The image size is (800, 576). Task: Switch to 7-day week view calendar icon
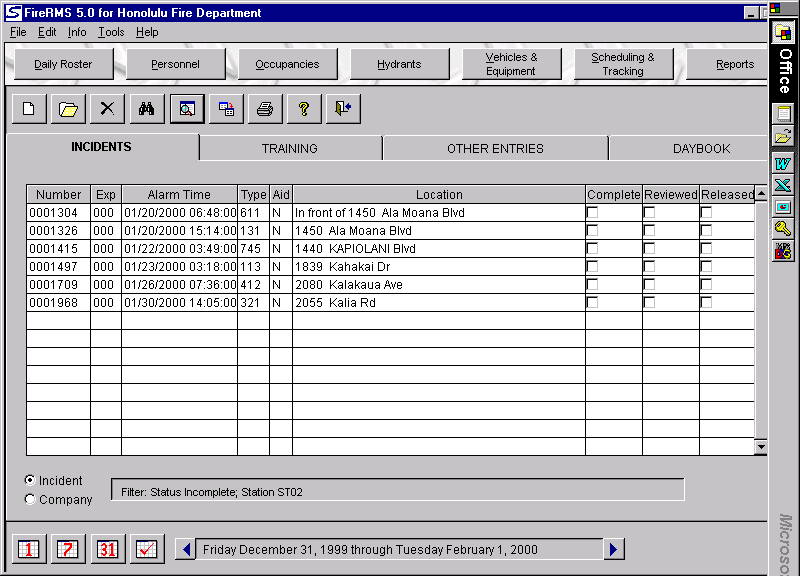pyautogui.click(x=68, y=548)
